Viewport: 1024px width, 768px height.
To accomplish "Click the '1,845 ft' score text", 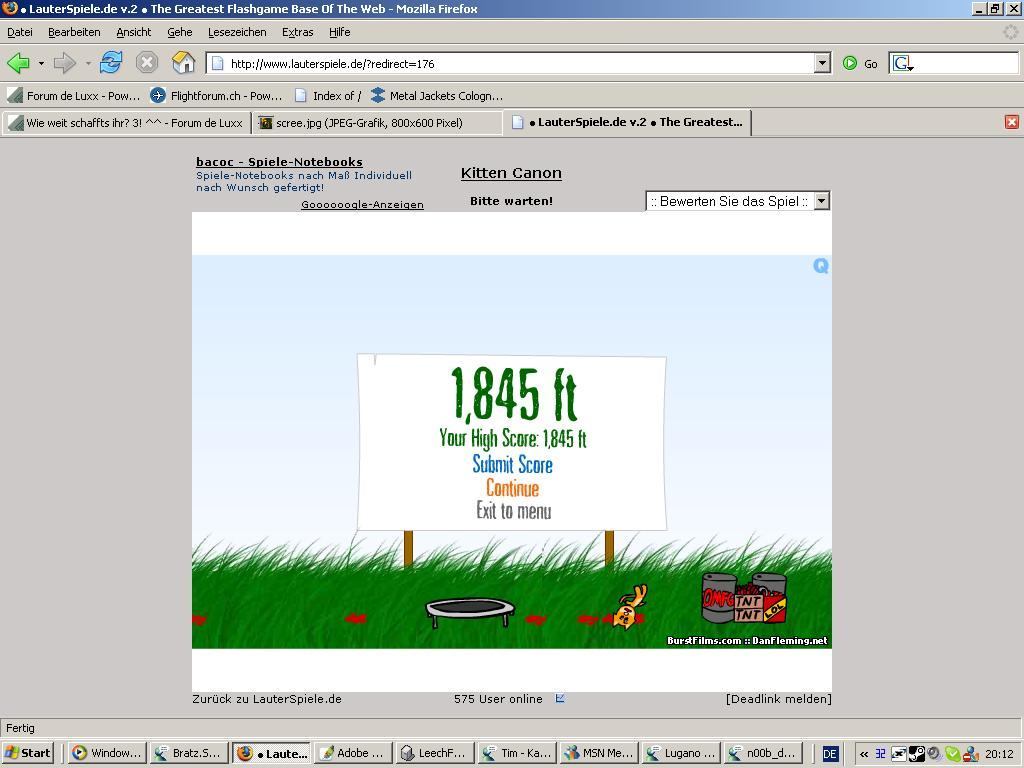I will click(x=514, y=394).
